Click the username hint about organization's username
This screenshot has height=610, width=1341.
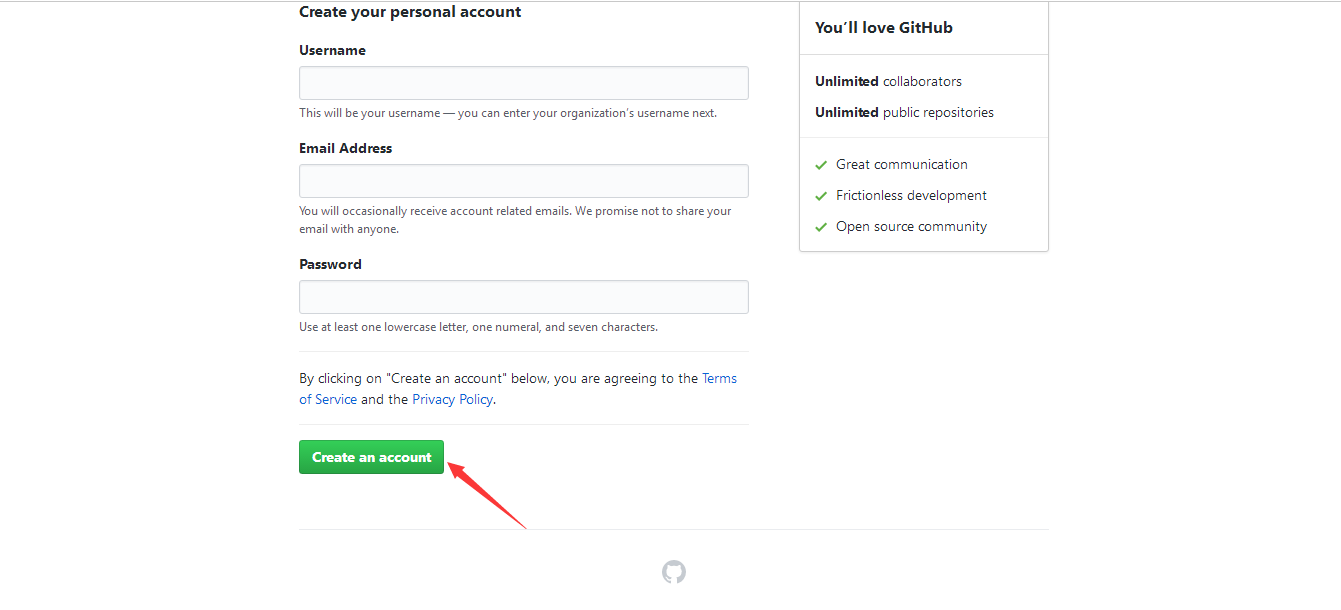(507, 113)
